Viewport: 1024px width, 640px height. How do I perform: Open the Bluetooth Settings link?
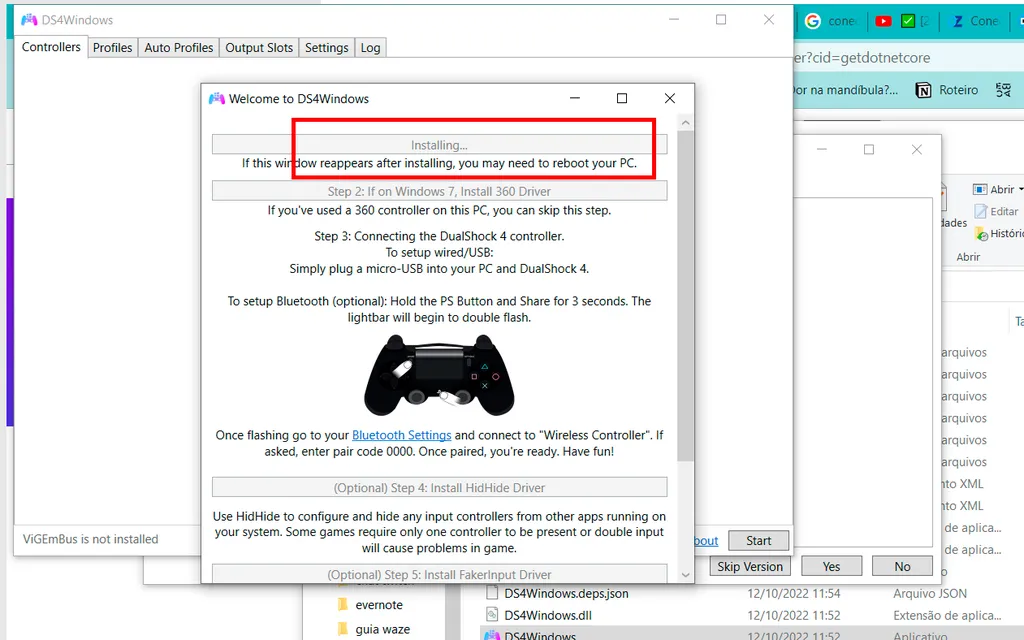click(402, 435)
